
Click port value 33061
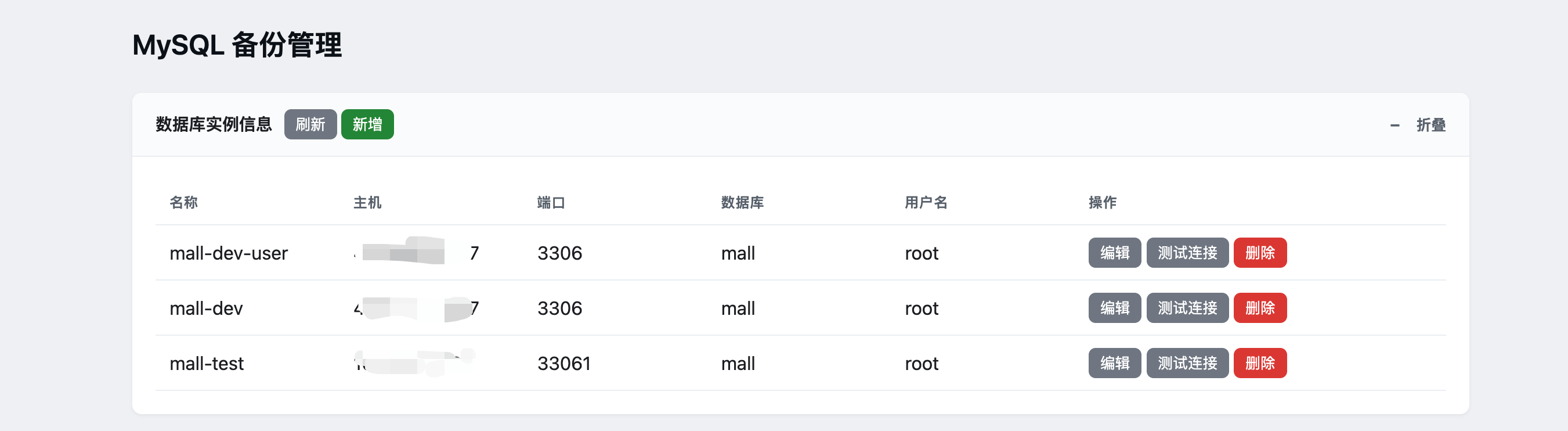point(563,364)
